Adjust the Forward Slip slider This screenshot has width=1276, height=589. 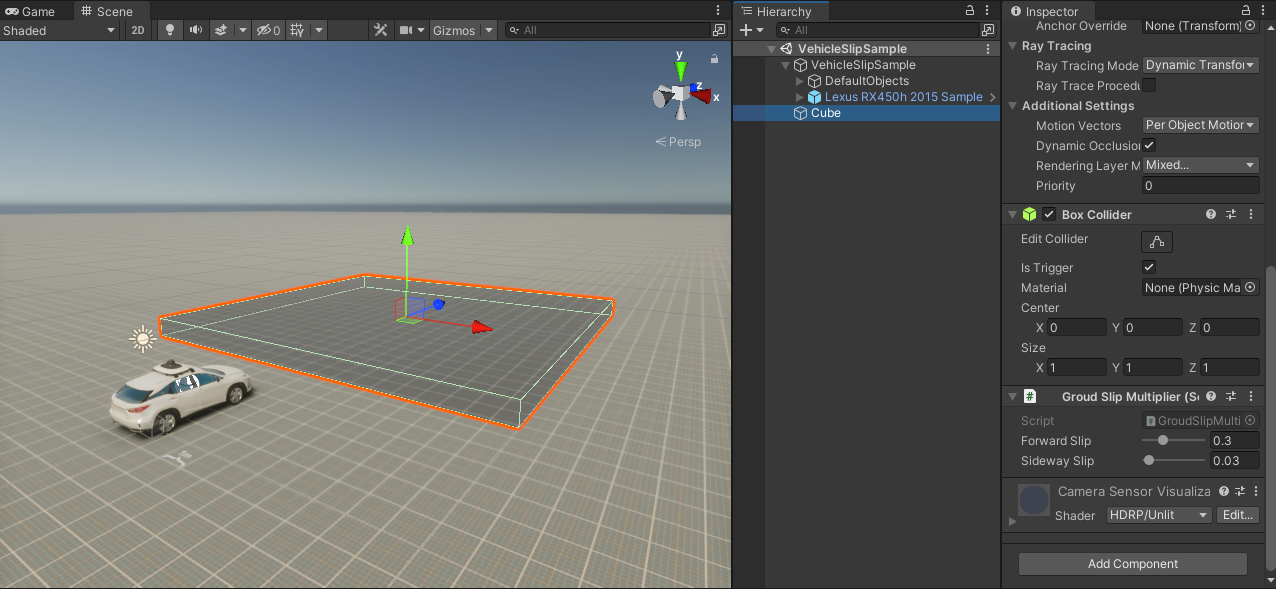point(1162,440)
